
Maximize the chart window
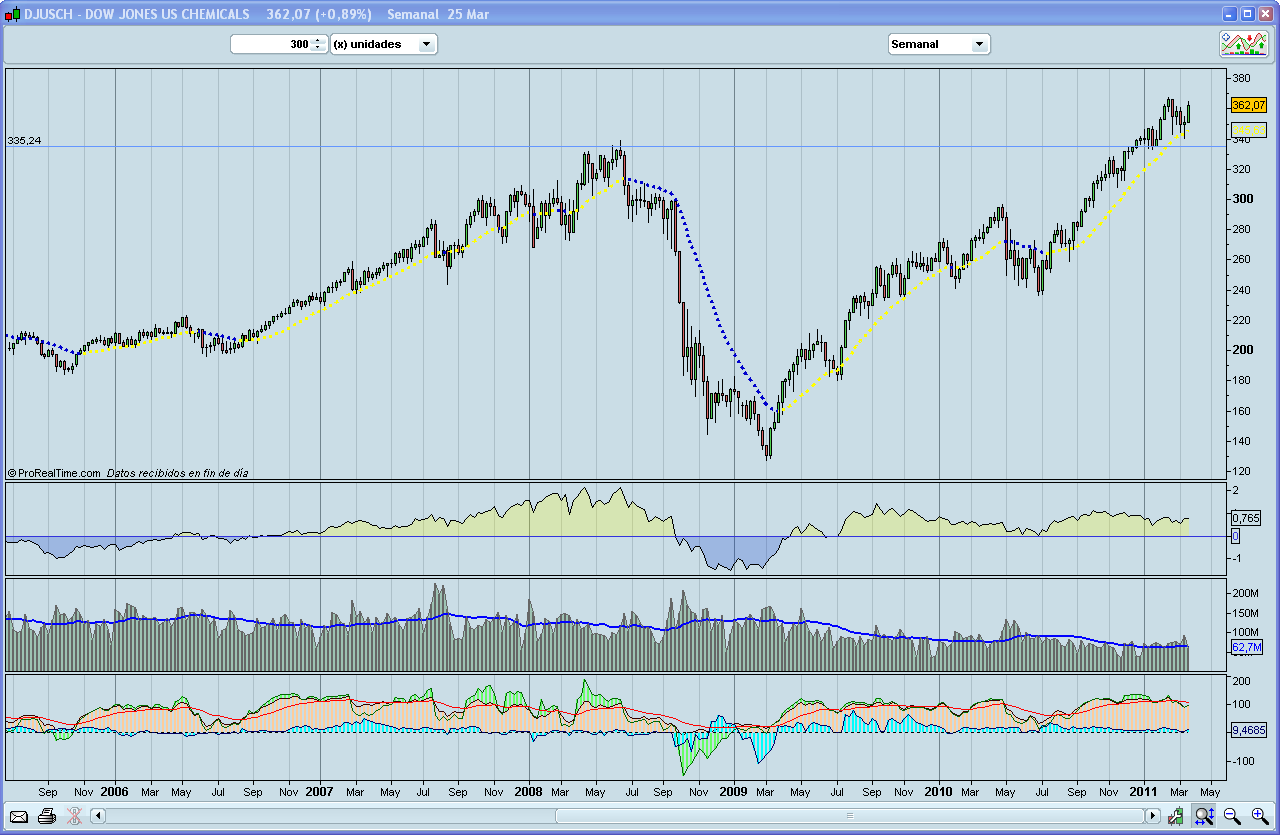click(x=1247, y=14)
